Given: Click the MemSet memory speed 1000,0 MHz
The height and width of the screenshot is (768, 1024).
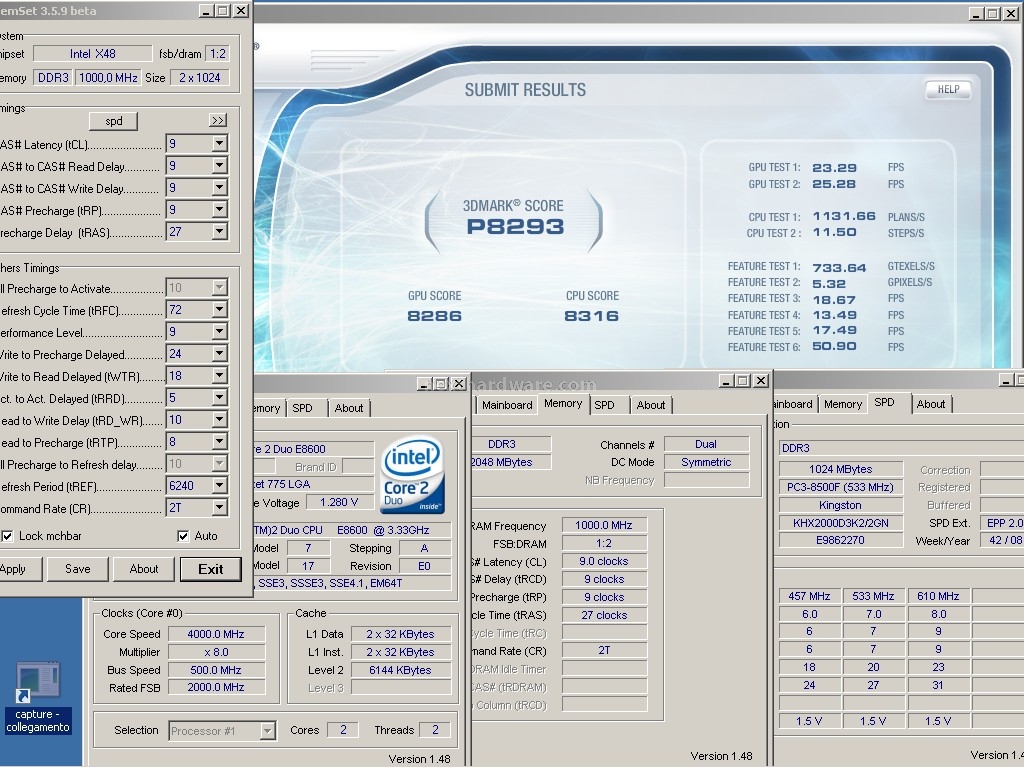Looking at the screenshot, I should [108, 78].
